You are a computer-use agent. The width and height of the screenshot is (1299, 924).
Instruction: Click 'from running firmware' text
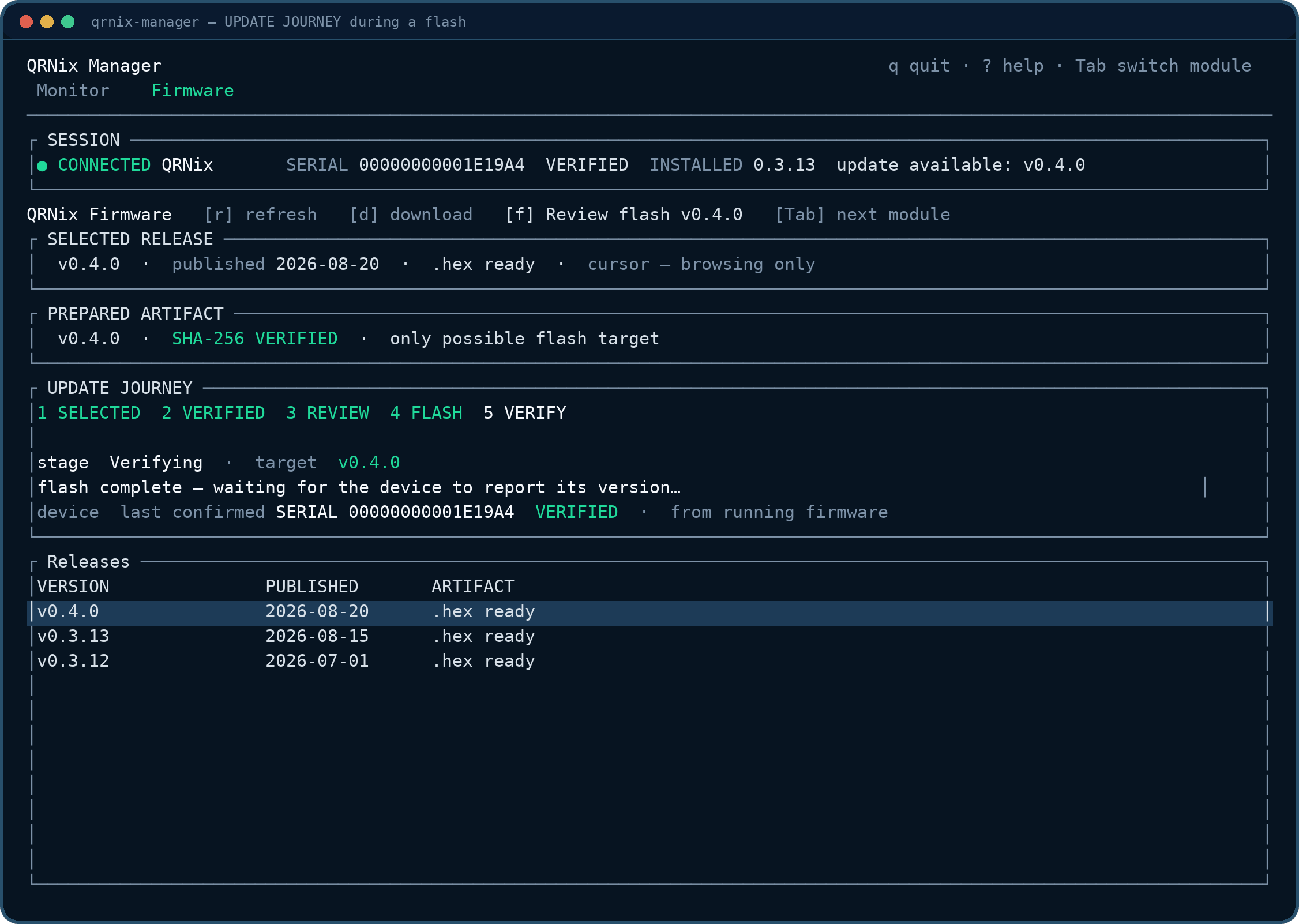[x=779, y=512]
